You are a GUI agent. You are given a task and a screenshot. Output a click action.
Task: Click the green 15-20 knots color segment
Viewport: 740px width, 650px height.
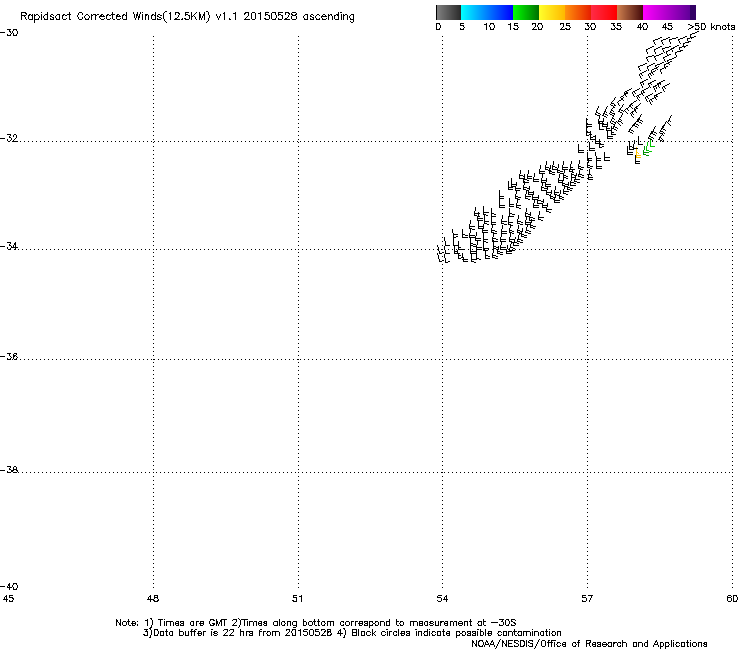526,12
